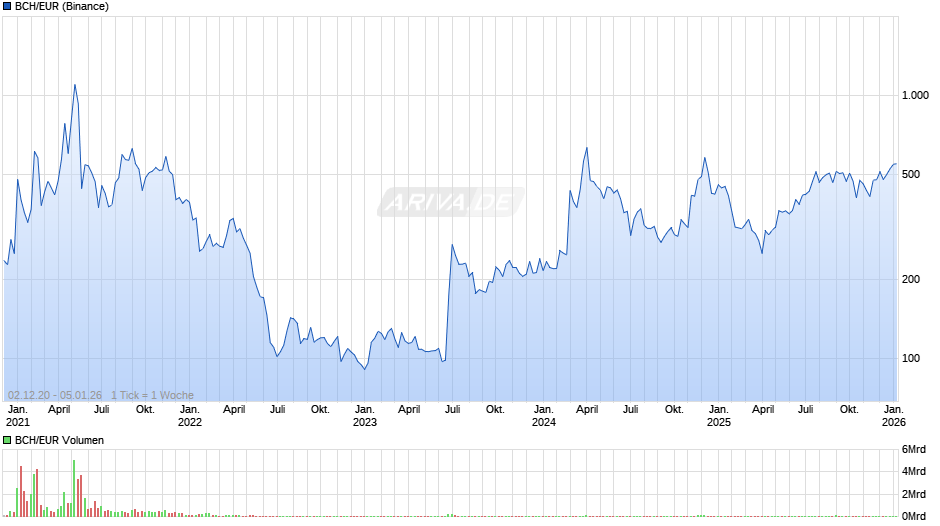Click the date range 02.12.20 - 05.01.26
Image resolution: width=940 pixels, height=526 pixels.
(x=55, y=395)
